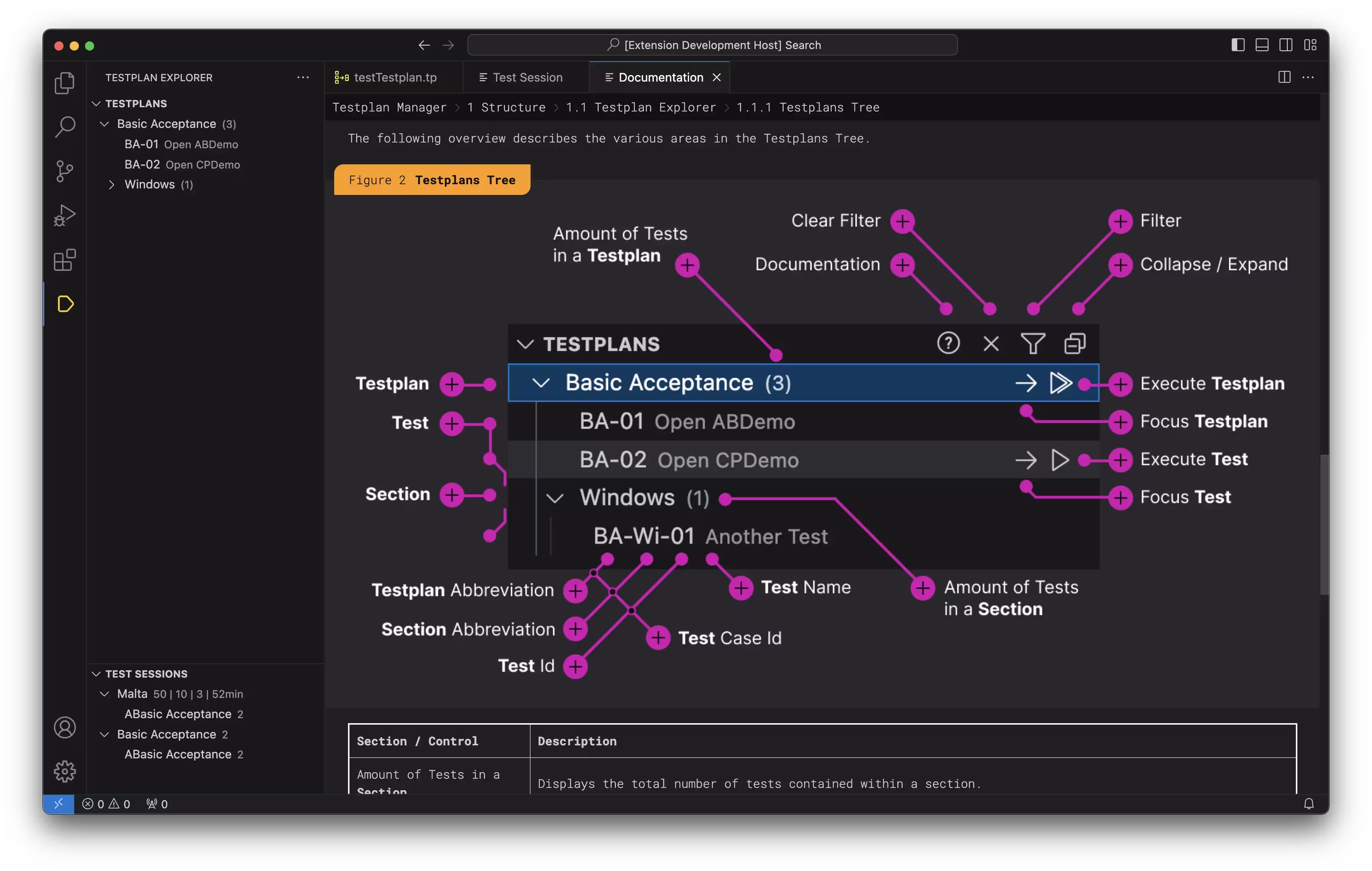Click the 1 Structure breadcrumb
1372x871 pixels.
[506, 107]
